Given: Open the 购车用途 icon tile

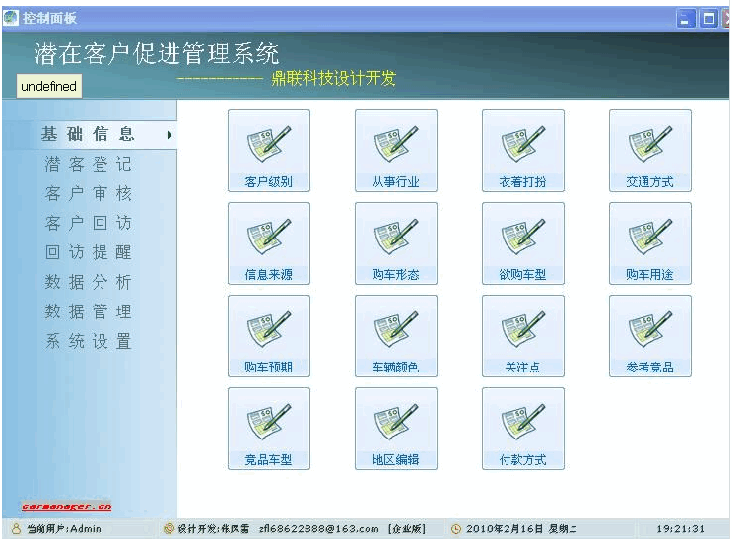Looking at the screenshot, I should click(650, 243).
